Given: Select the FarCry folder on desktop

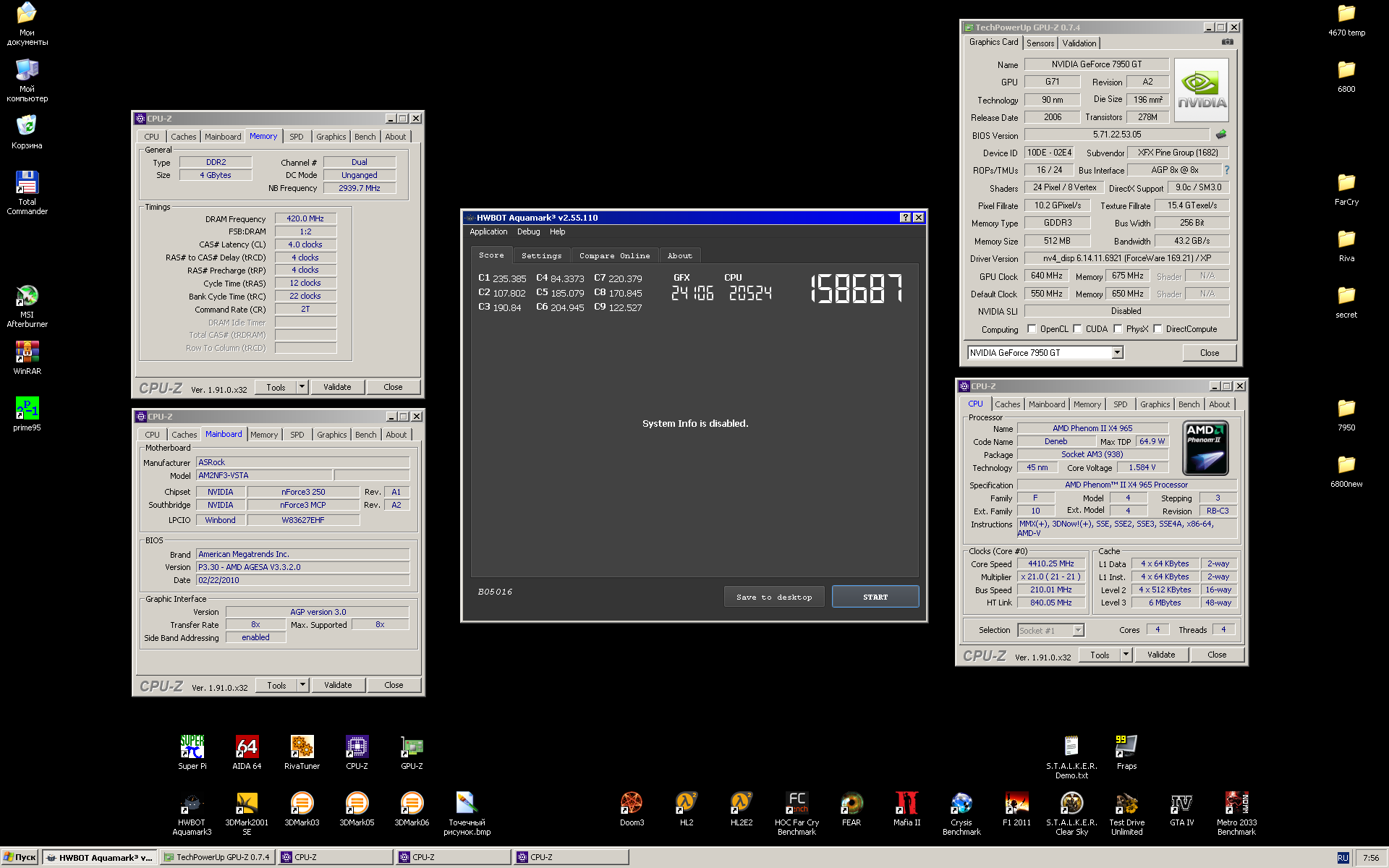Looking at the screenshot, I should [1346, 190].
